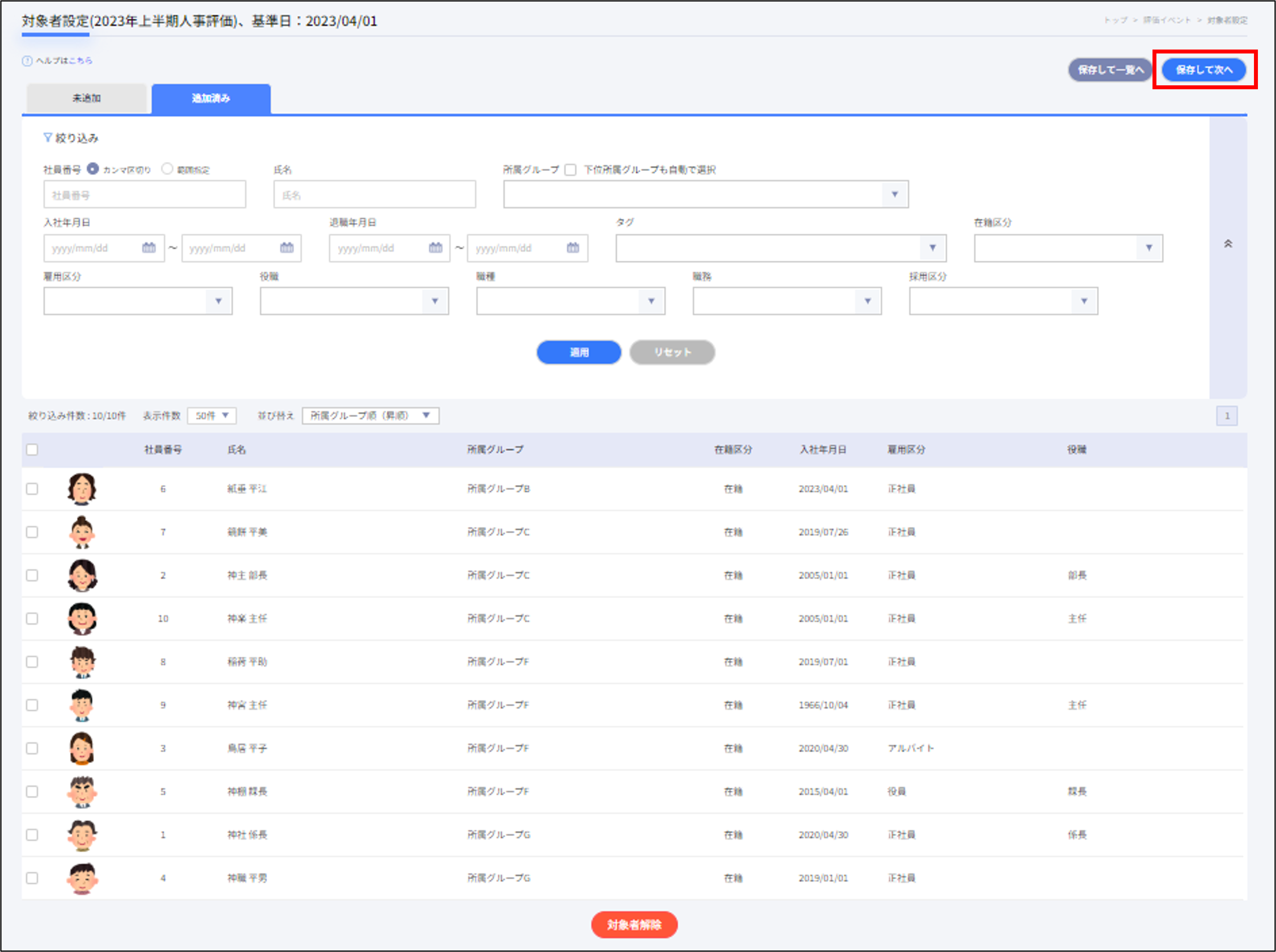1276x952 pixels.
Task: Open calendar for hire date end
Action: (286, 248)
